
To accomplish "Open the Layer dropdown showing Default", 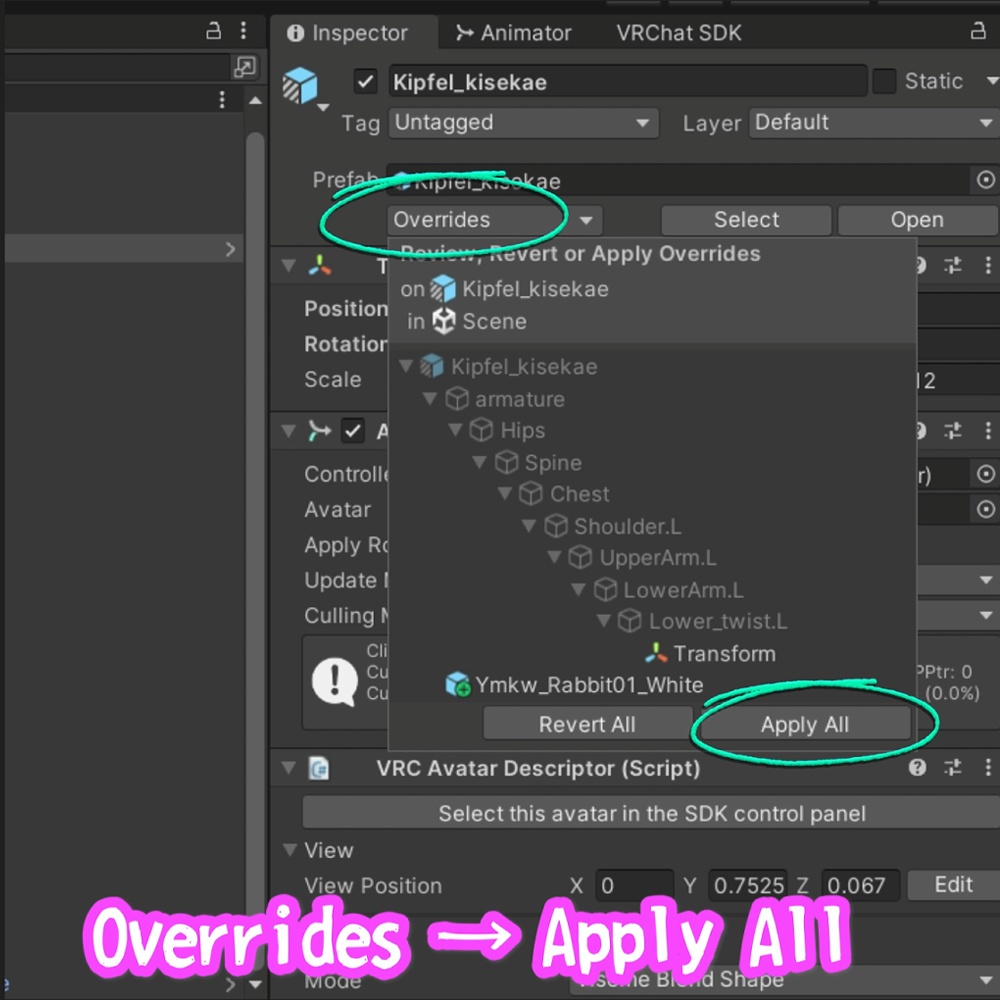I will click(874, 122).
